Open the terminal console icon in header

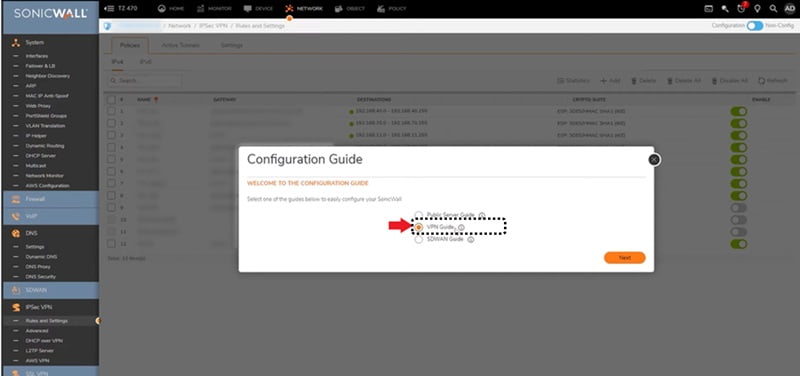point(709,9)
